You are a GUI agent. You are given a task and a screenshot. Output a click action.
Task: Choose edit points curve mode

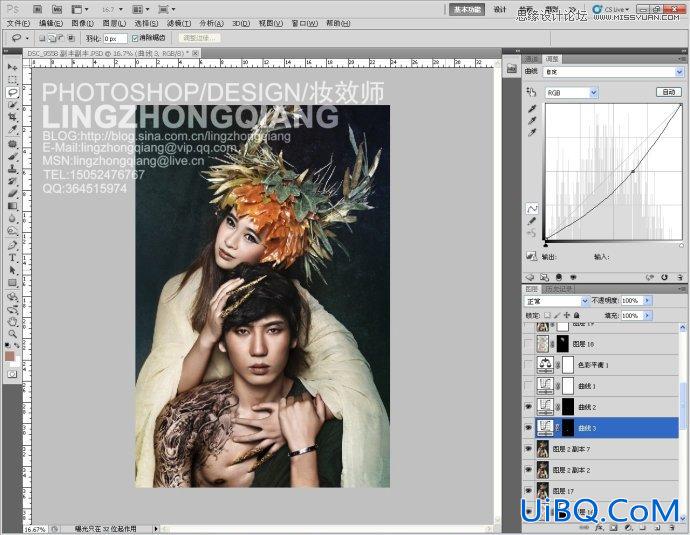[532, 208]
